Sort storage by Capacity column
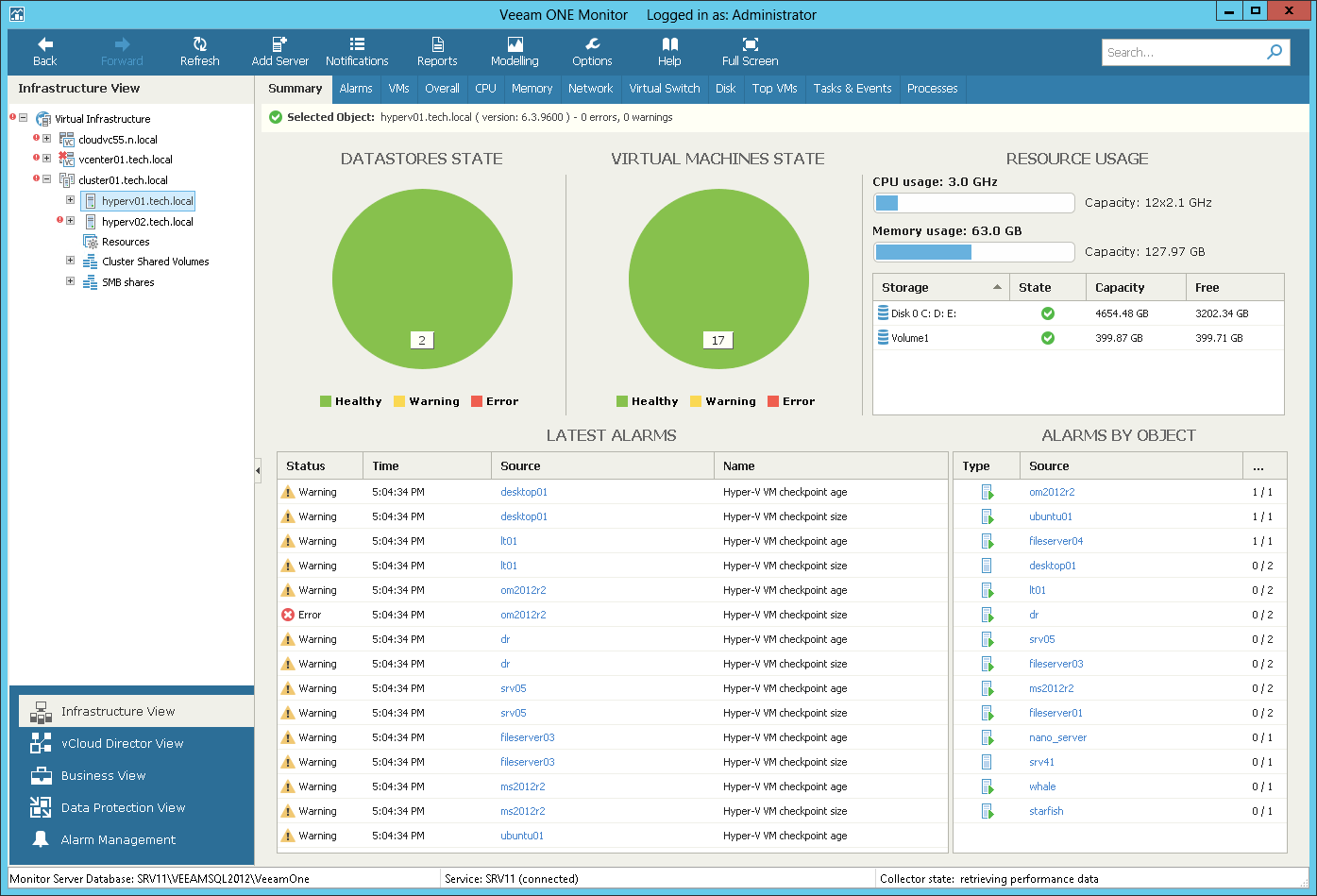Viewport: 1317px width, 896px height. click(x=1135, y=287)
